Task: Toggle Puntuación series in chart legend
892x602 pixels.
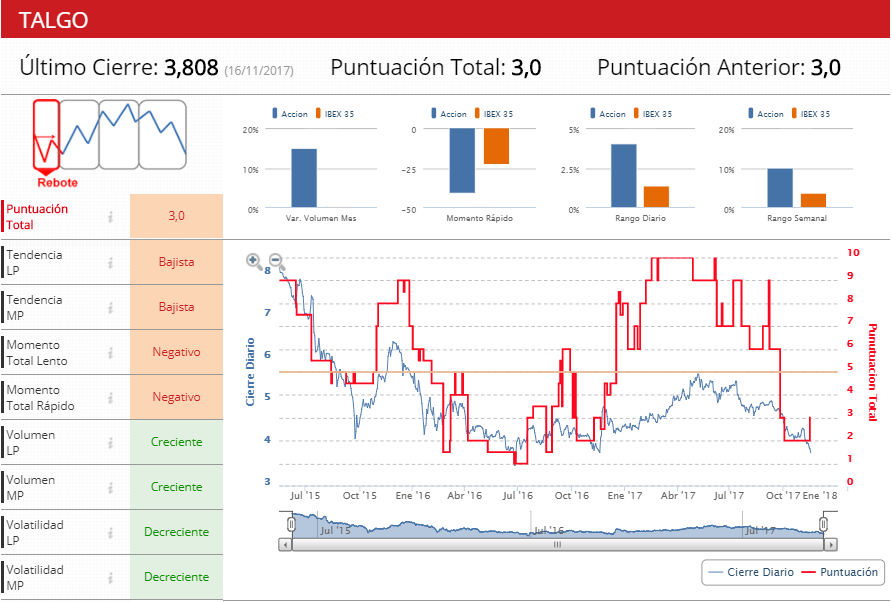Action: 840,572
